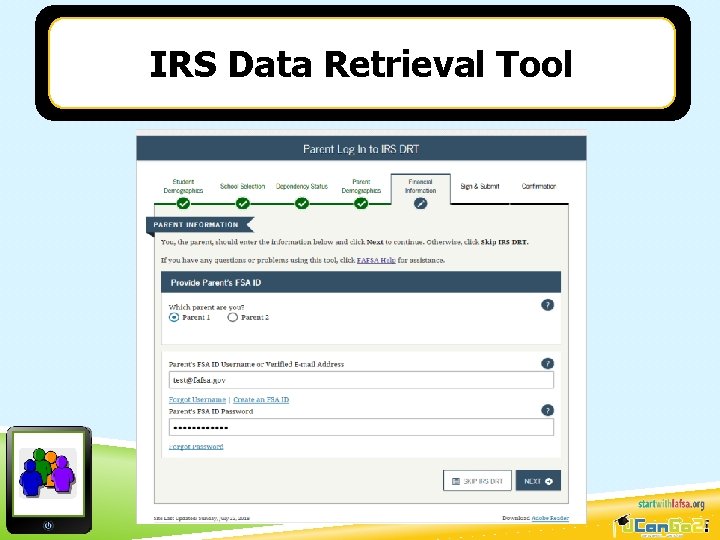Select the Parent 2 radio button
The height and width of the screenshot is (540, 720).
(x=232, y=317)
